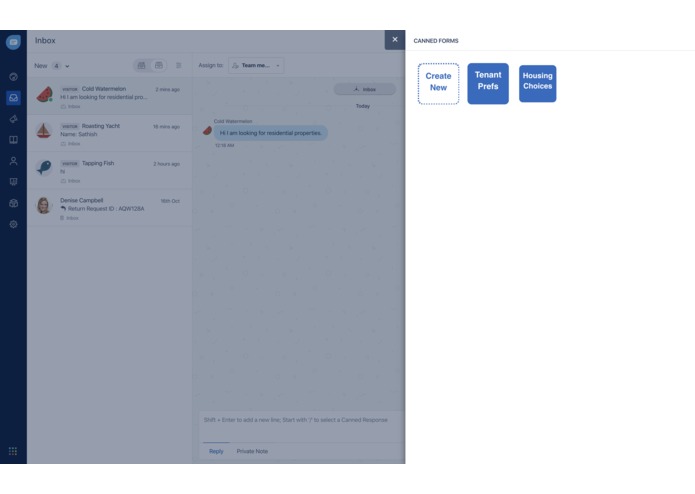Open the Denise Campbell conversation
Image resolution: width=695 pixels, height=494 pixels.
[109, 208]
